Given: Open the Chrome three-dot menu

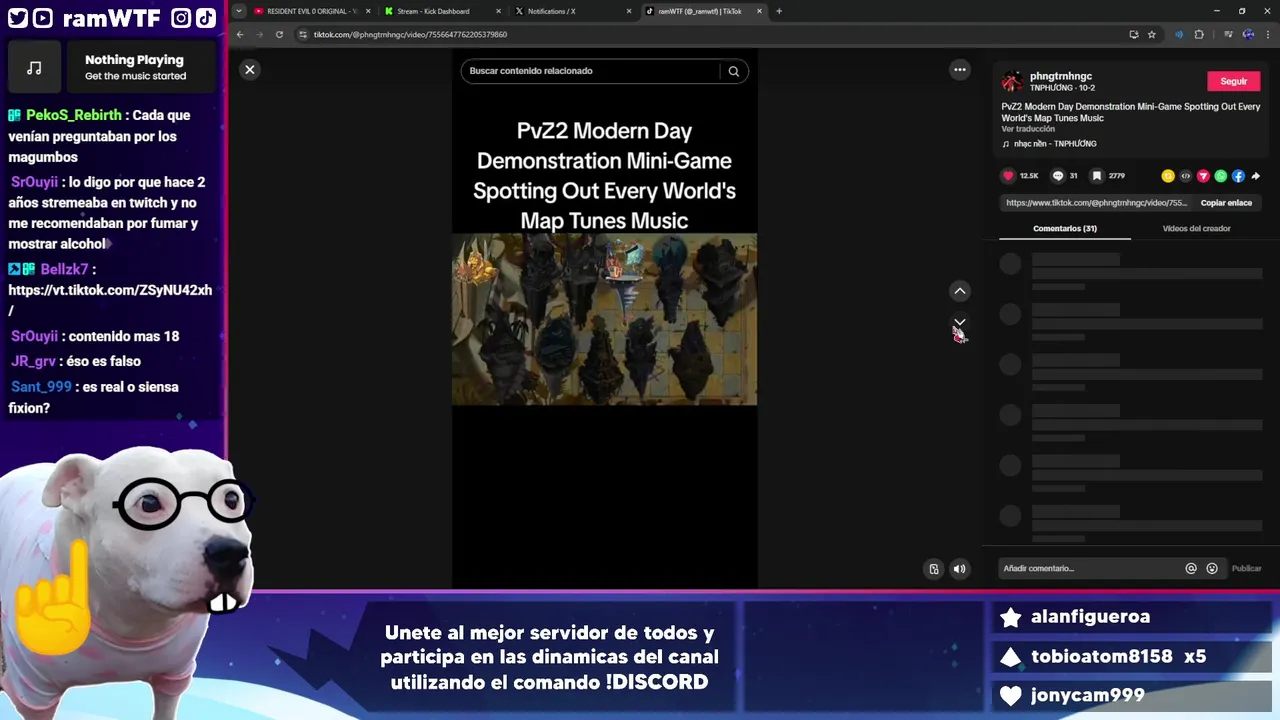Looking at the screenshot, I should pyautogui.click(x=1268, y=34).
